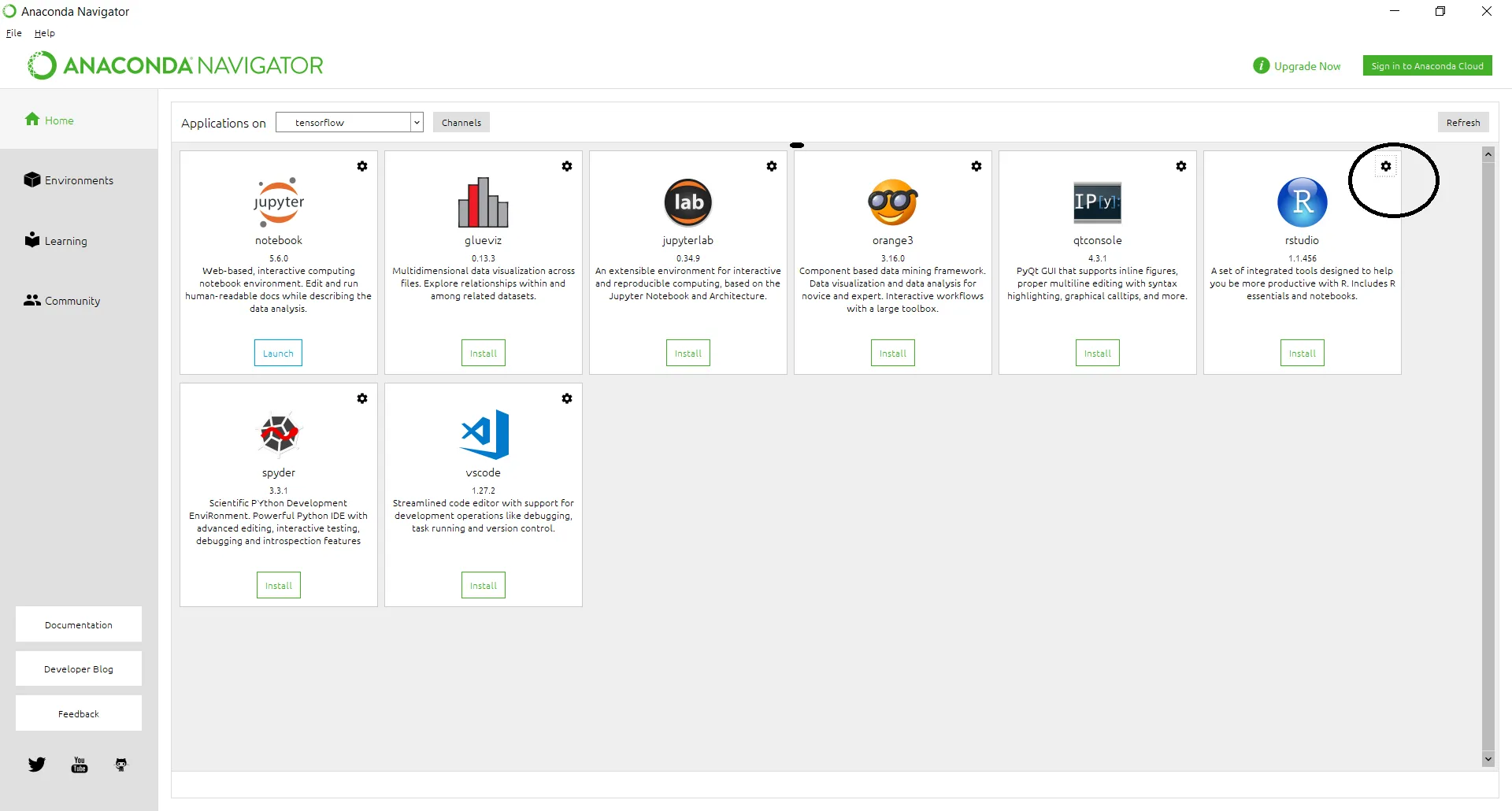Click the Anaconda Navigator header logo
The width and height of the screenshot is (1512, 811).
point(176,65)
